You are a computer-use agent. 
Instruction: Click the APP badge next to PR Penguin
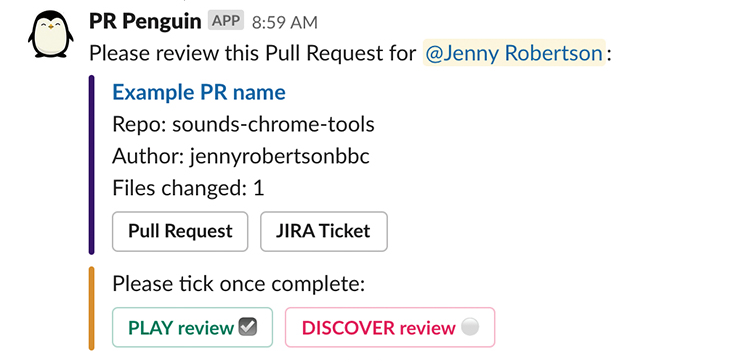pos(226,21)
